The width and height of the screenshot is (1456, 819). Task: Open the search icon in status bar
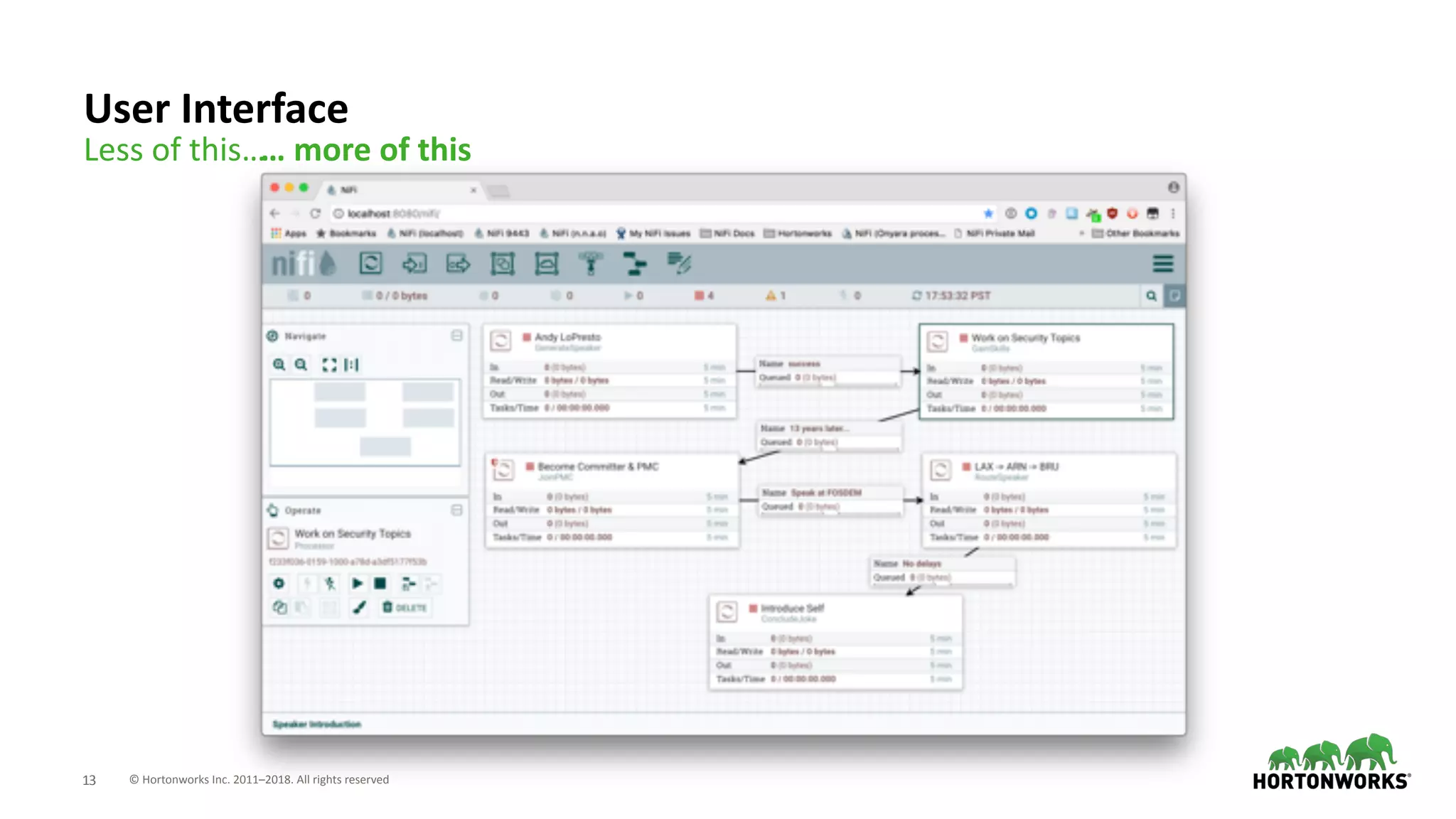click(x=1151, y=296)
